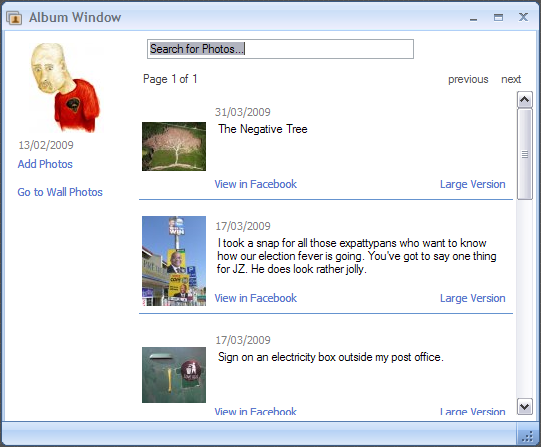
Task: Open the electricity box sign thumbnail
Action: coord(174,375)
